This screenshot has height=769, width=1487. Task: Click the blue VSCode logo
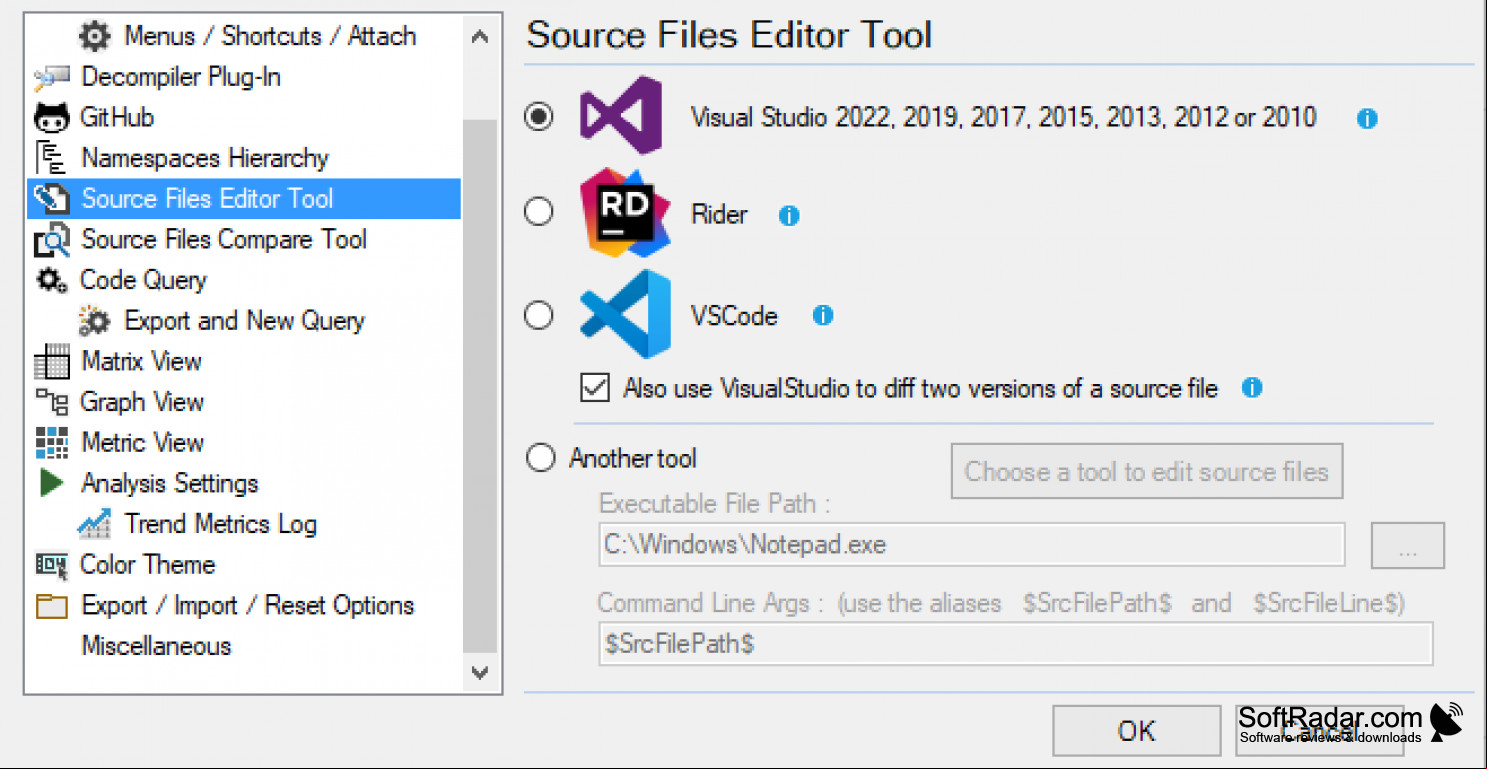click(x=625, y=314)
